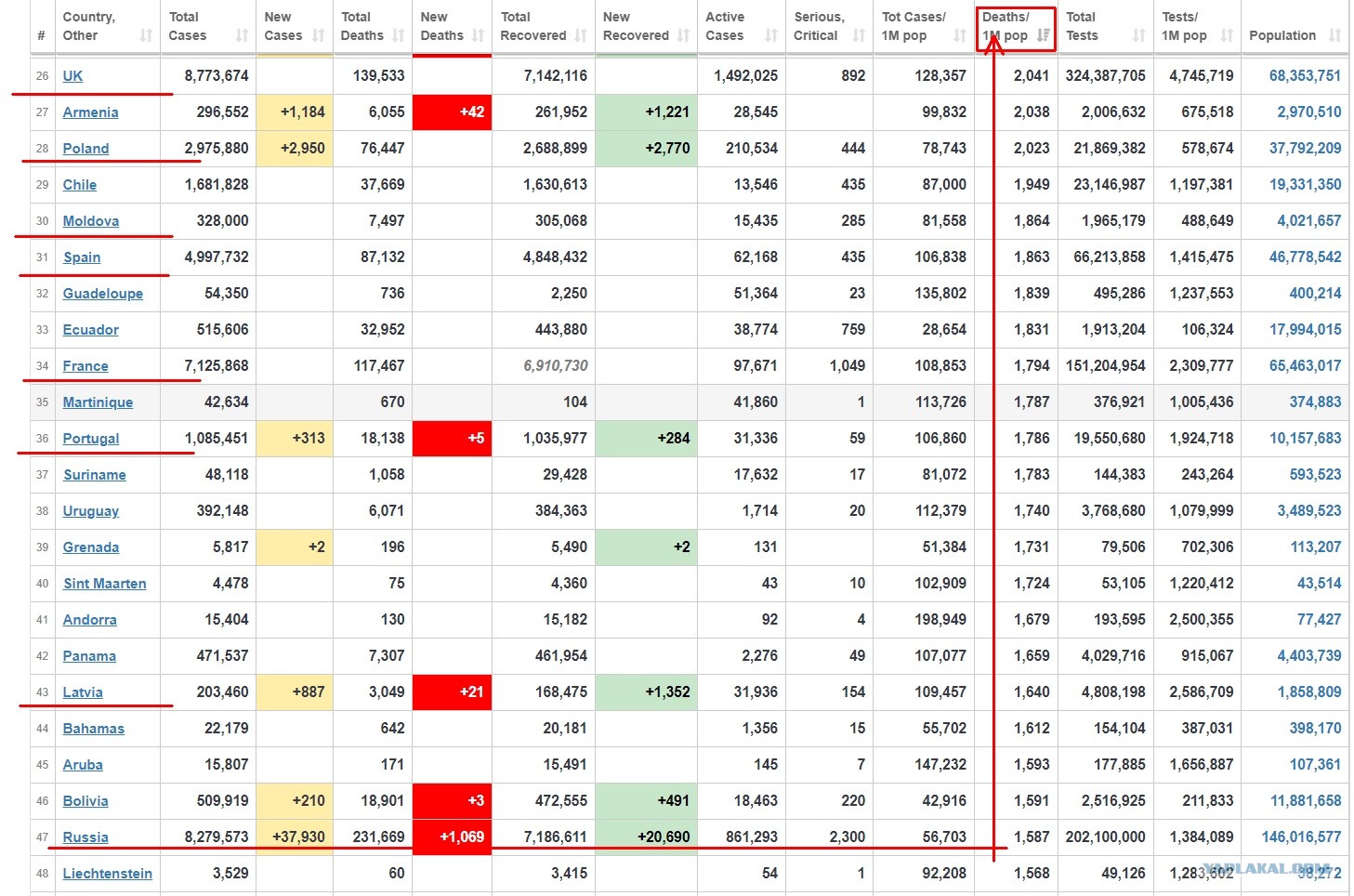Sort by Total Recovered using arrows icon
The image size is (1354, 896).
[582, 35]
